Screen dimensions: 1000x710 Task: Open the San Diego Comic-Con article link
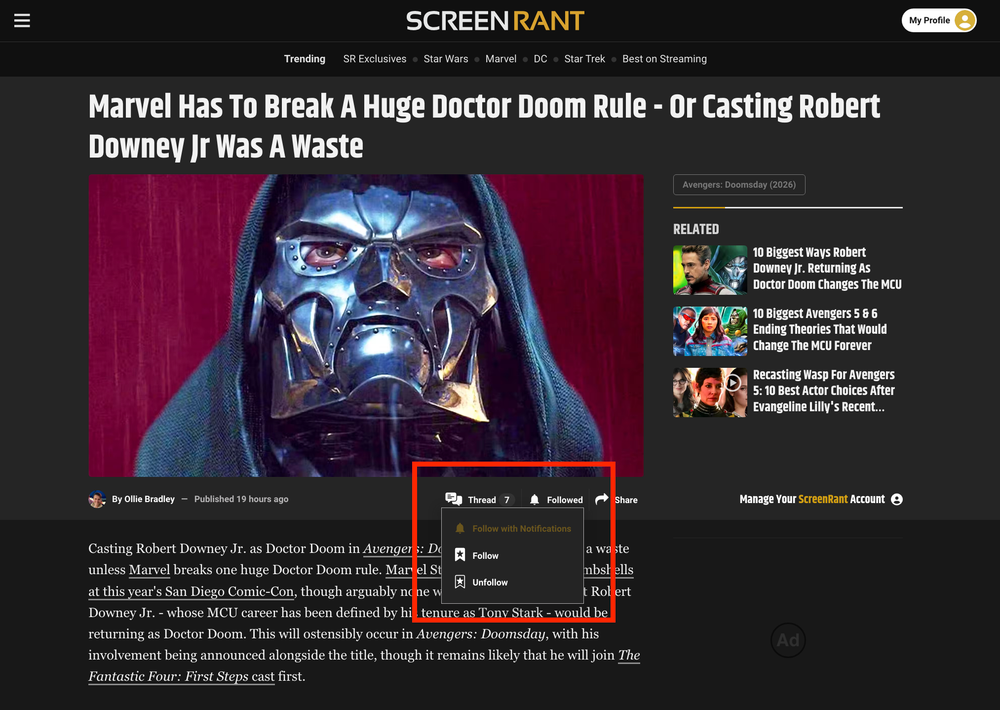pos(191,591)
